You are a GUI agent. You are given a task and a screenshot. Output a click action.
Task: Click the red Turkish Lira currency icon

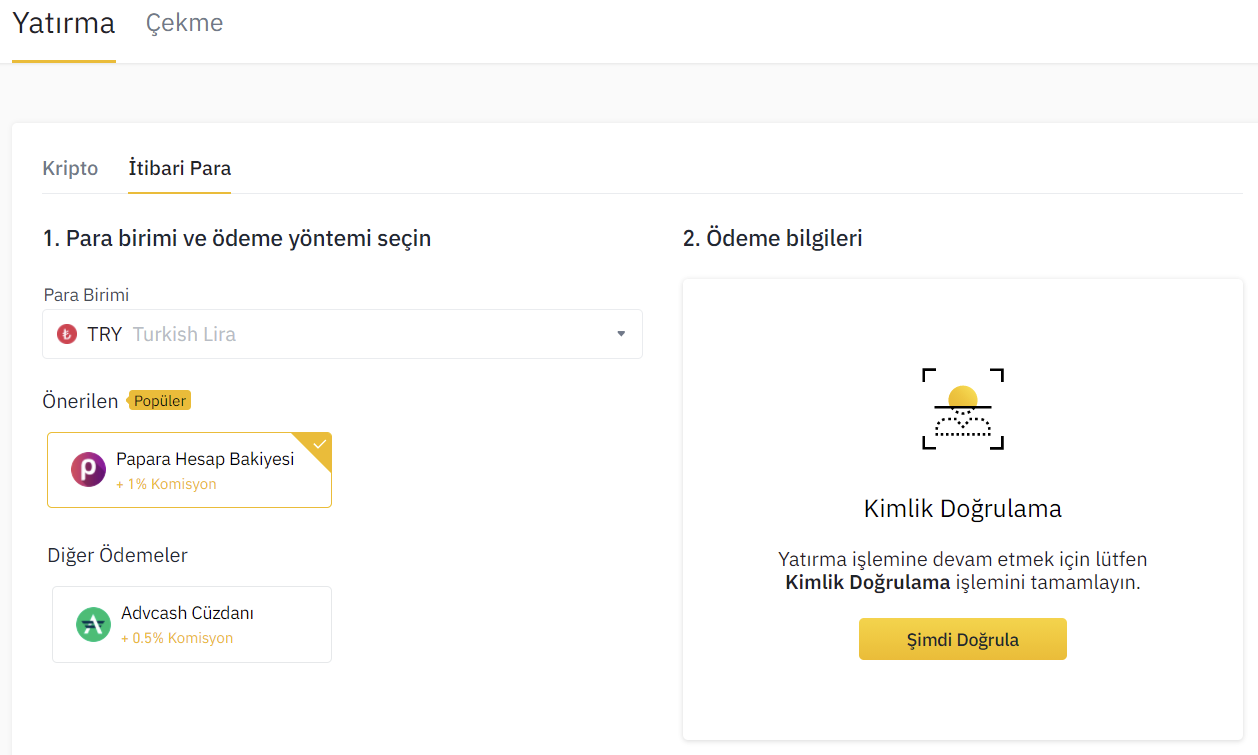[67, 334]
